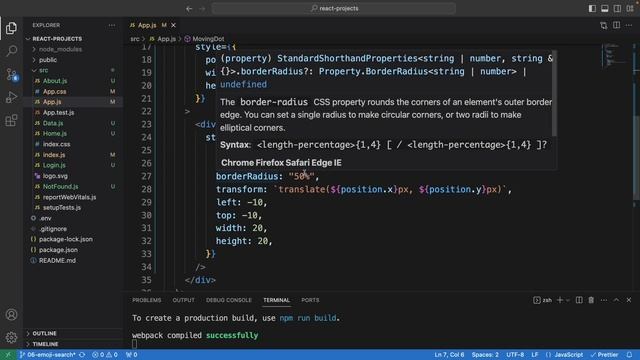Viewport: 640px width, 360px height.
Task: Toggle secondary side bar layout icon
Action: tap(617, 9)
